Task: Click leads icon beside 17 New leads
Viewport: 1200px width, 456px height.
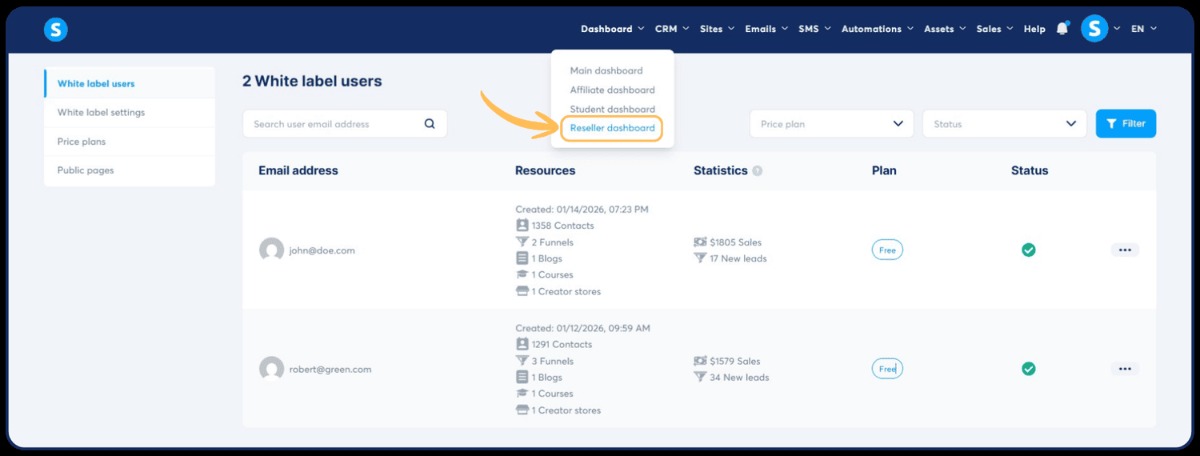Action: click(x=700, y=258)
